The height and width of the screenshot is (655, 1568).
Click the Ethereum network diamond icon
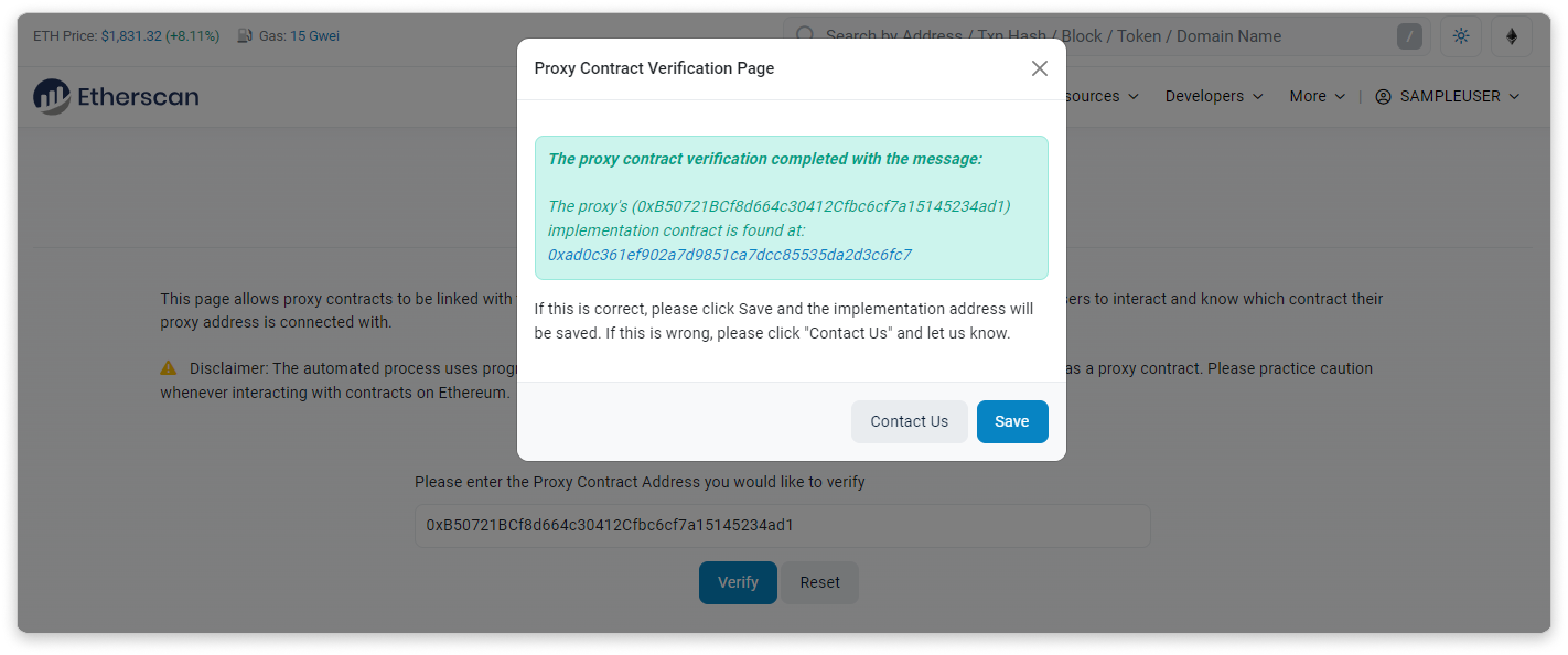[x=1511, y=36]
